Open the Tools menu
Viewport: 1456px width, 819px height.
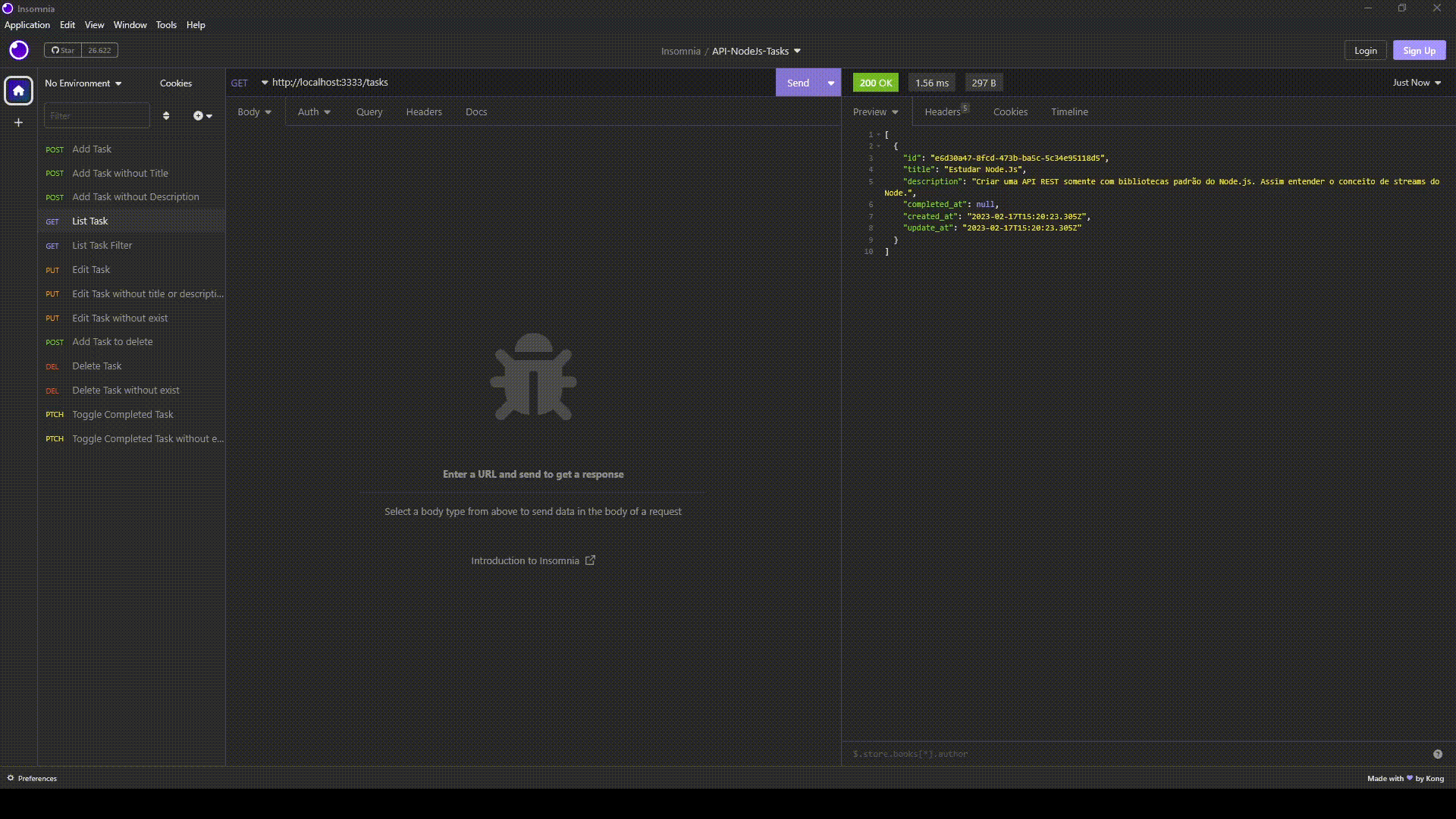tap(166, 25)
